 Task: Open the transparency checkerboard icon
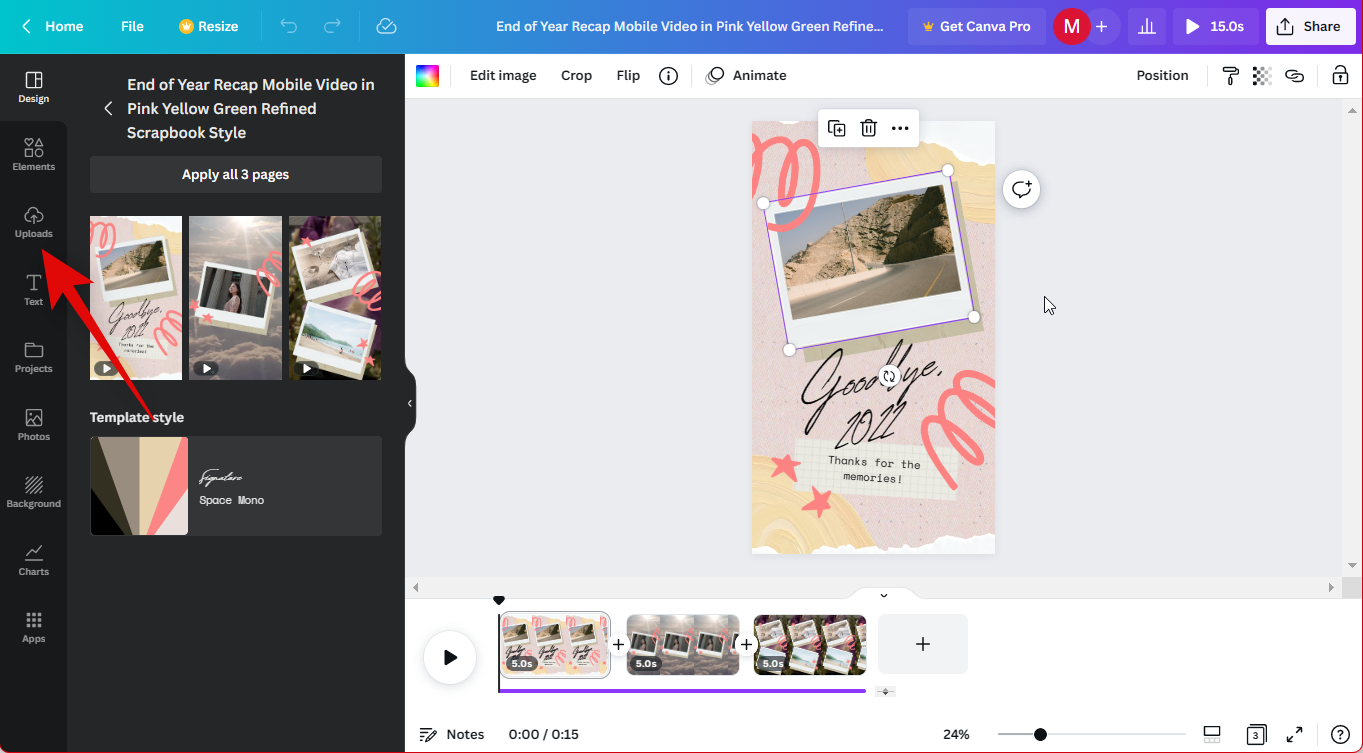[x=1262, y=76]
